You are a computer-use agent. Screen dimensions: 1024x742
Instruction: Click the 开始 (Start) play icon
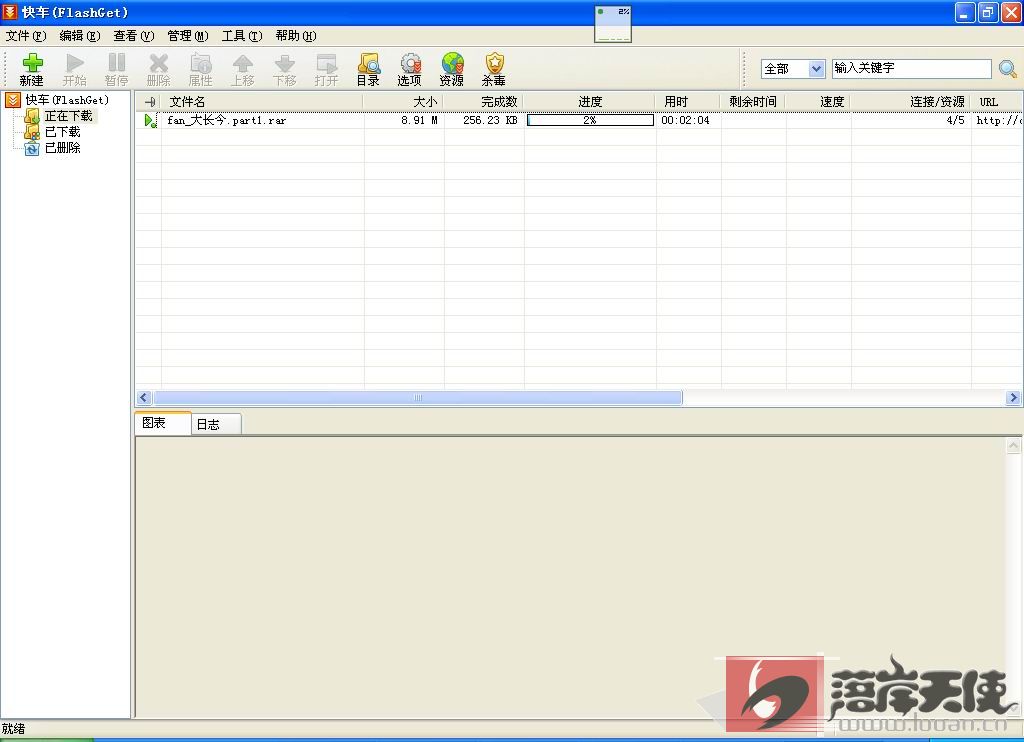coord(74,63)
